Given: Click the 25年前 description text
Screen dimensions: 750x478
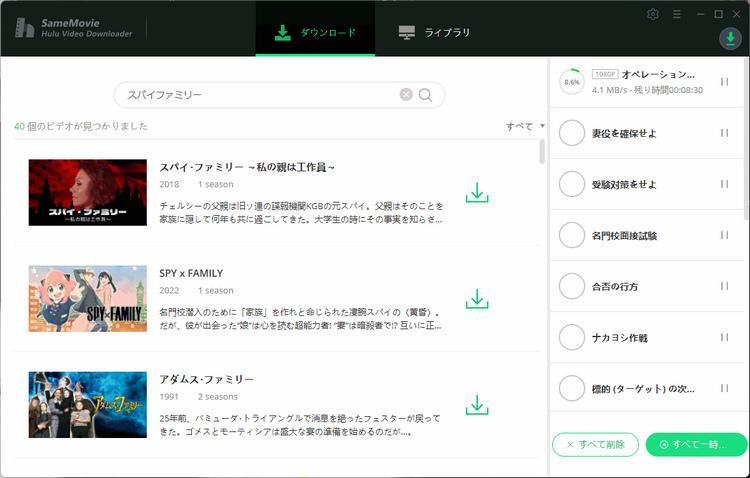Looking at the screenshot, I should coord(299,425).
